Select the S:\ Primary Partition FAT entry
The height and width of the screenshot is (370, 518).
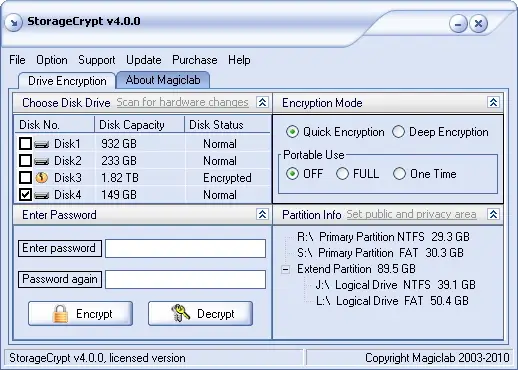(380, 253)
